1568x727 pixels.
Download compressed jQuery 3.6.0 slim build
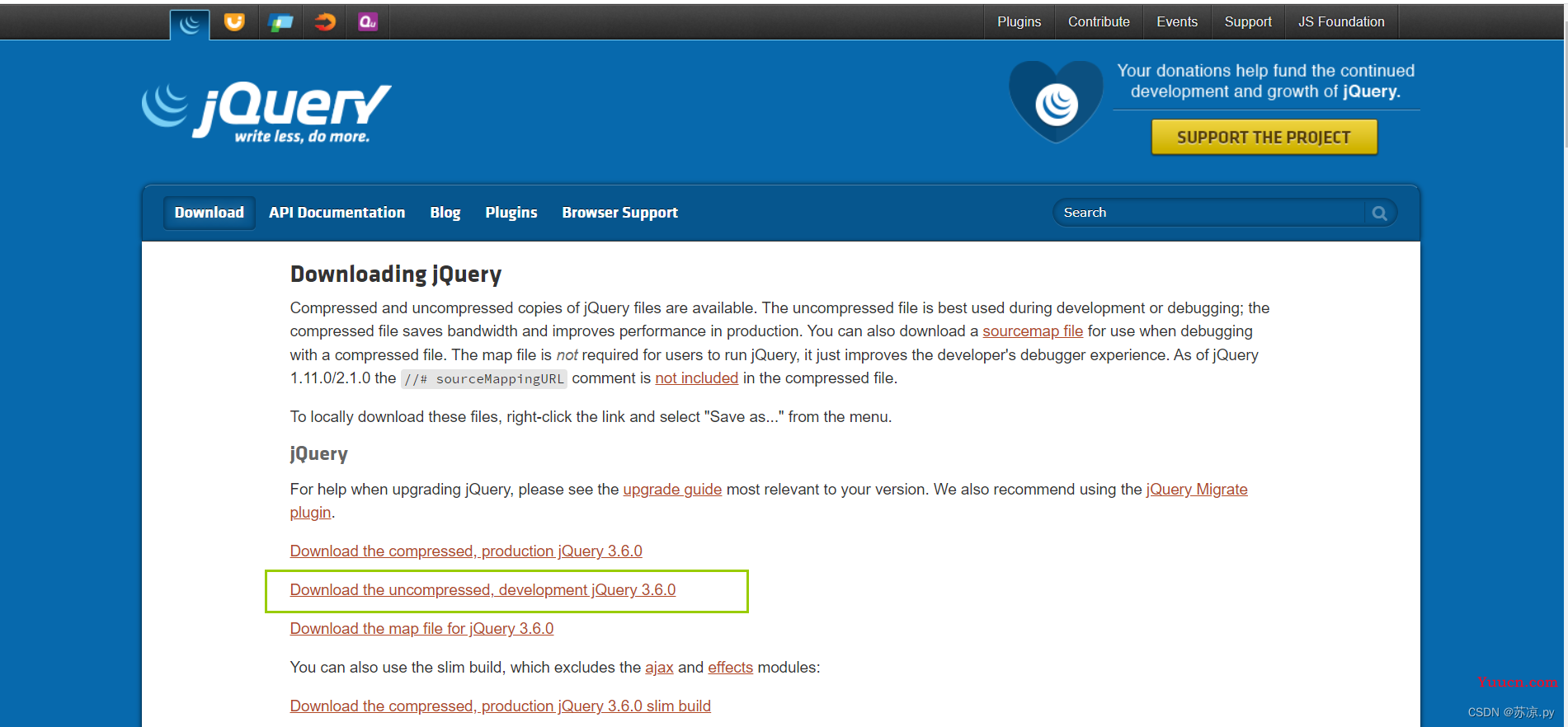click(x=500, y=706)
